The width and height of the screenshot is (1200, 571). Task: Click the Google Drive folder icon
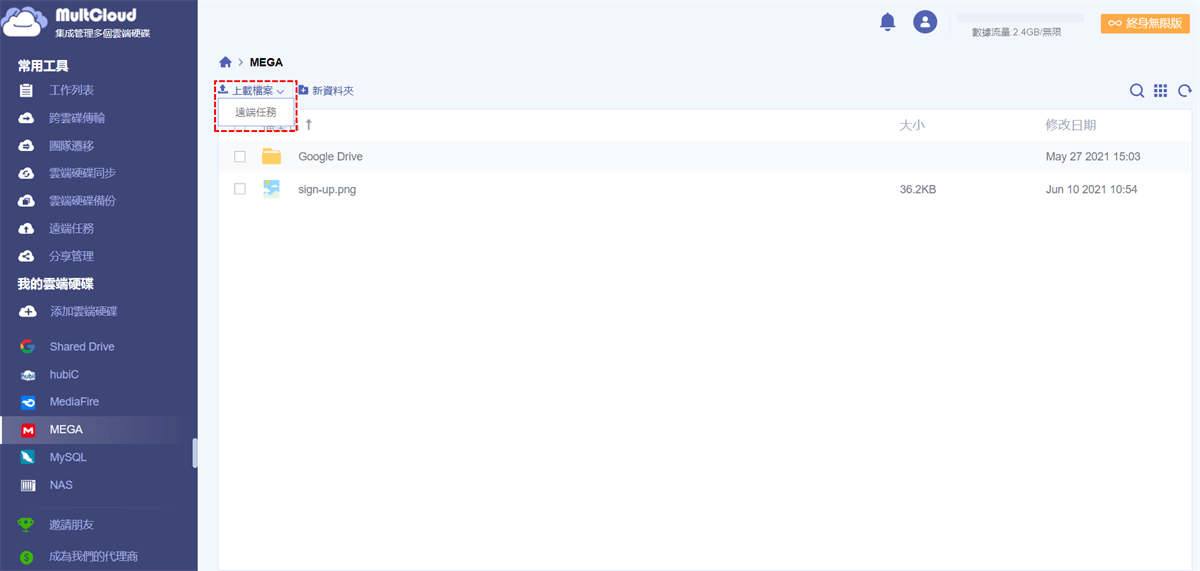[271, 156]
